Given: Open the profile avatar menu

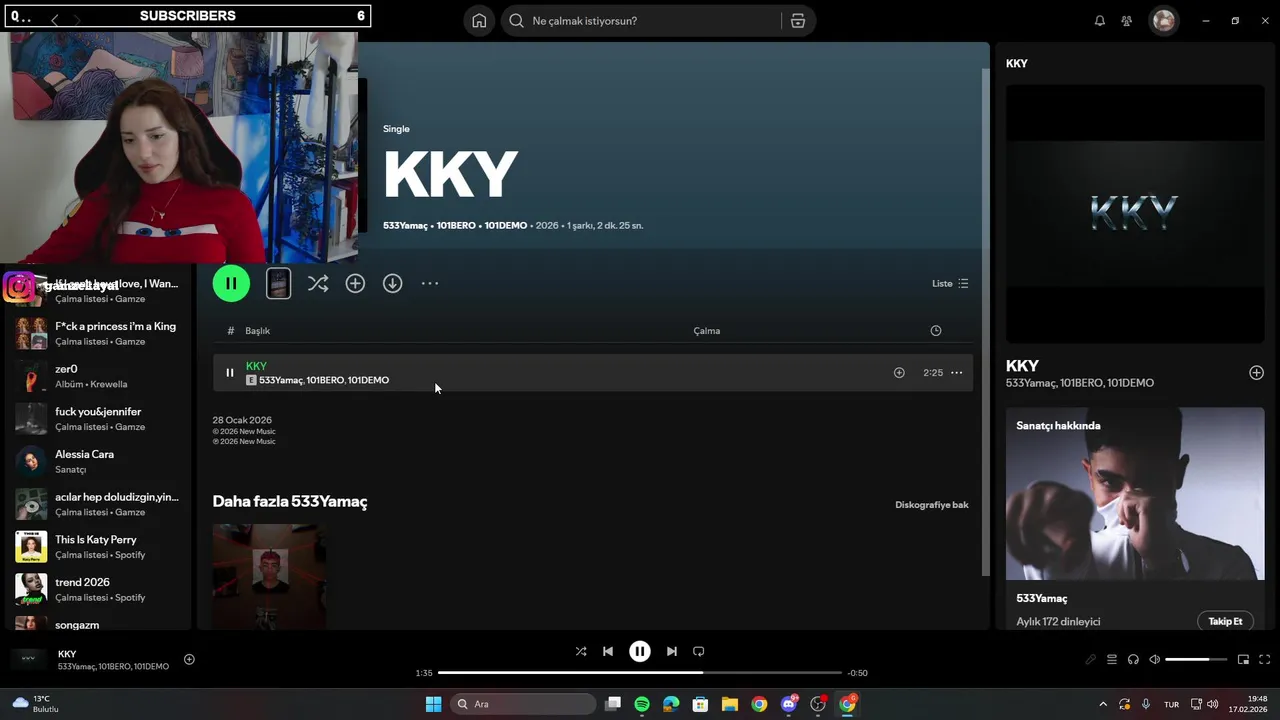Looking at the screenshot, I should point(1164,21).
